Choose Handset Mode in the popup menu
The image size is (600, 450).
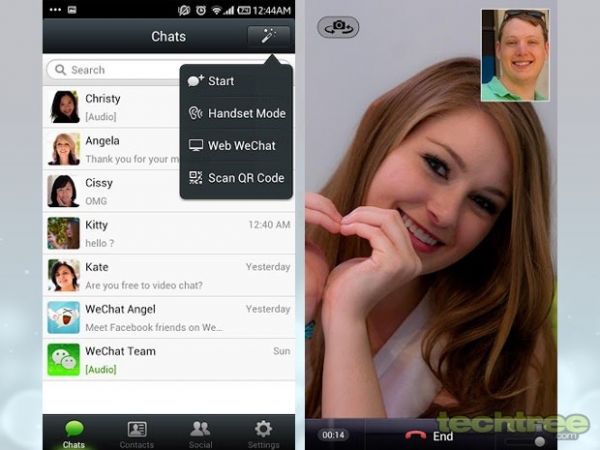(236, 113)
